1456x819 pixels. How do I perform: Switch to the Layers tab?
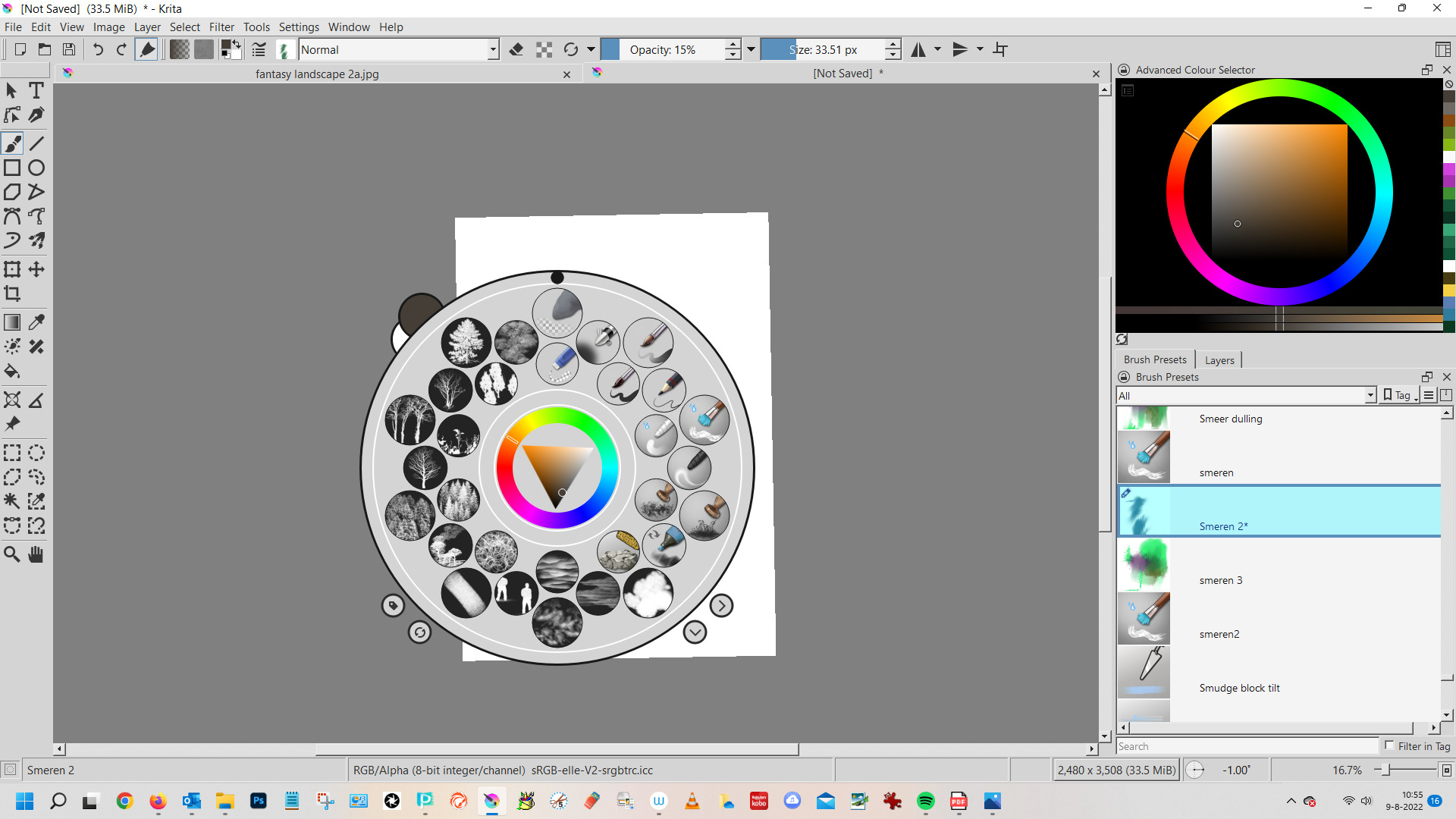point(1219,360)
